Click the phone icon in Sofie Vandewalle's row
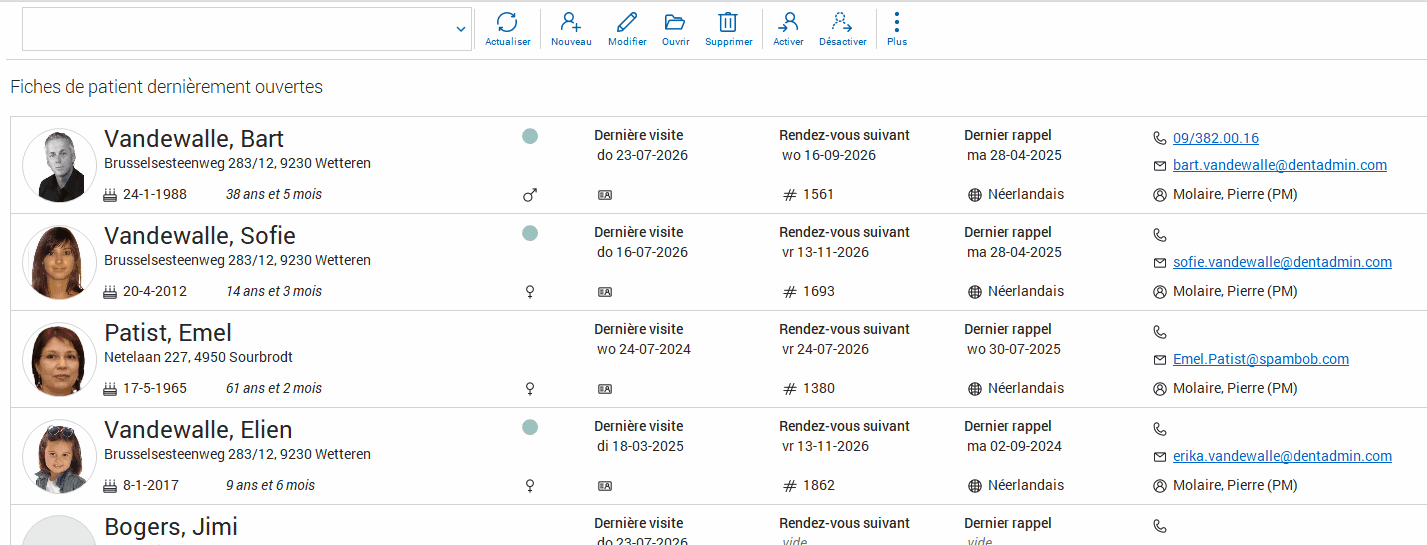Viewport: 1427px width, 545px height. (x=1160, y=235)
